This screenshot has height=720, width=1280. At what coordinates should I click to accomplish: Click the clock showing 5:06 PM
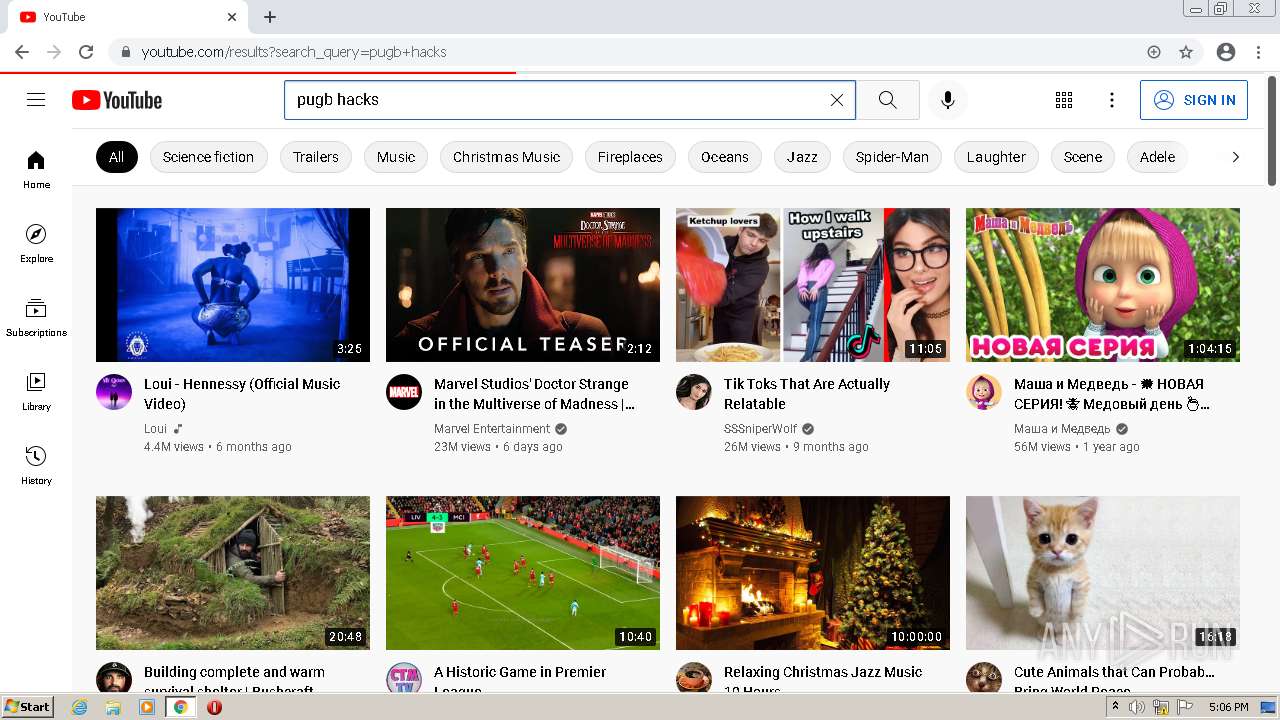click(x=1228, y=707)
